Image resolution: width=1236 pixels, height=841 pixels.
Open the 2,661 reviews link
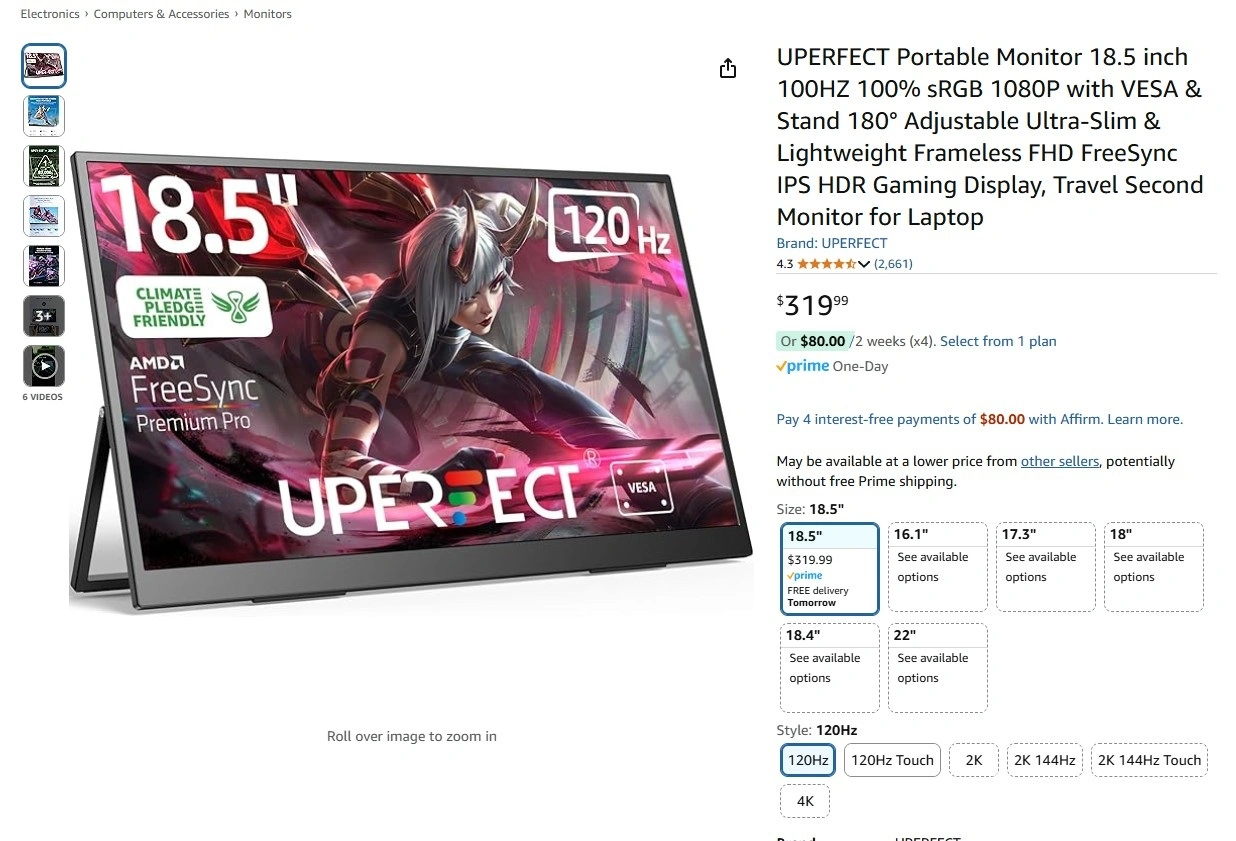pyautogui.click(x=893, y=264)
